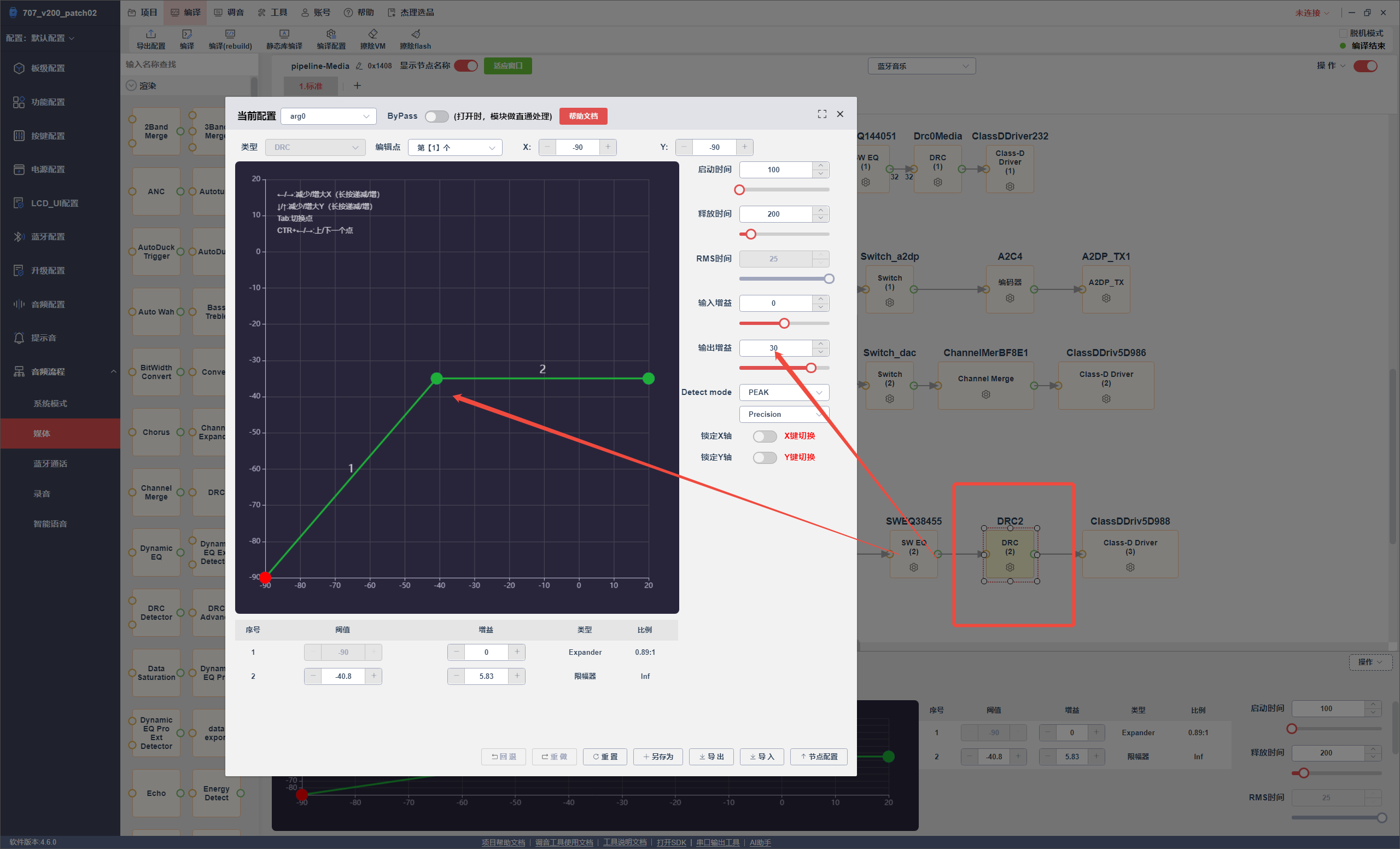Click the 节点配置 button

point(819,757)
